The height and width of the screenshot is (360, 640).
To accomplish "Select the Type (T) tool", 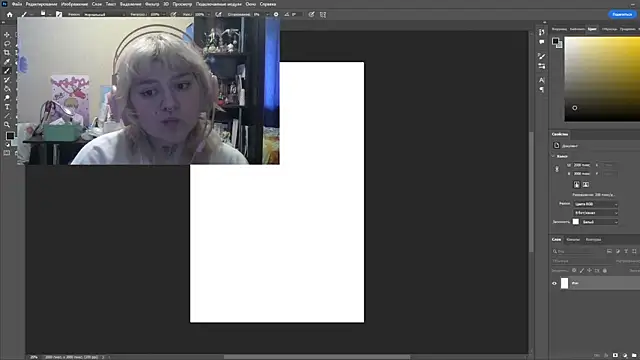I will click(7, 107).
